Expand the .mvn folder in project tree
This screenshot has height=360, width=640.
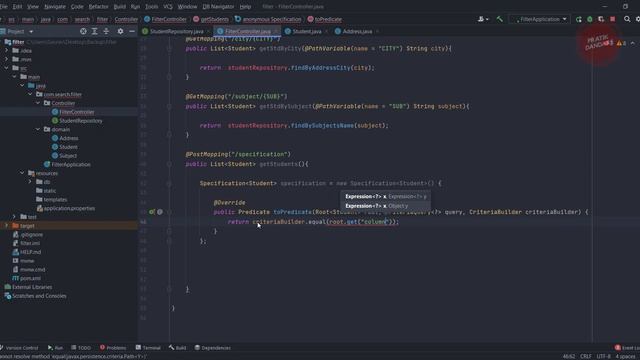[x=7, y=60]
